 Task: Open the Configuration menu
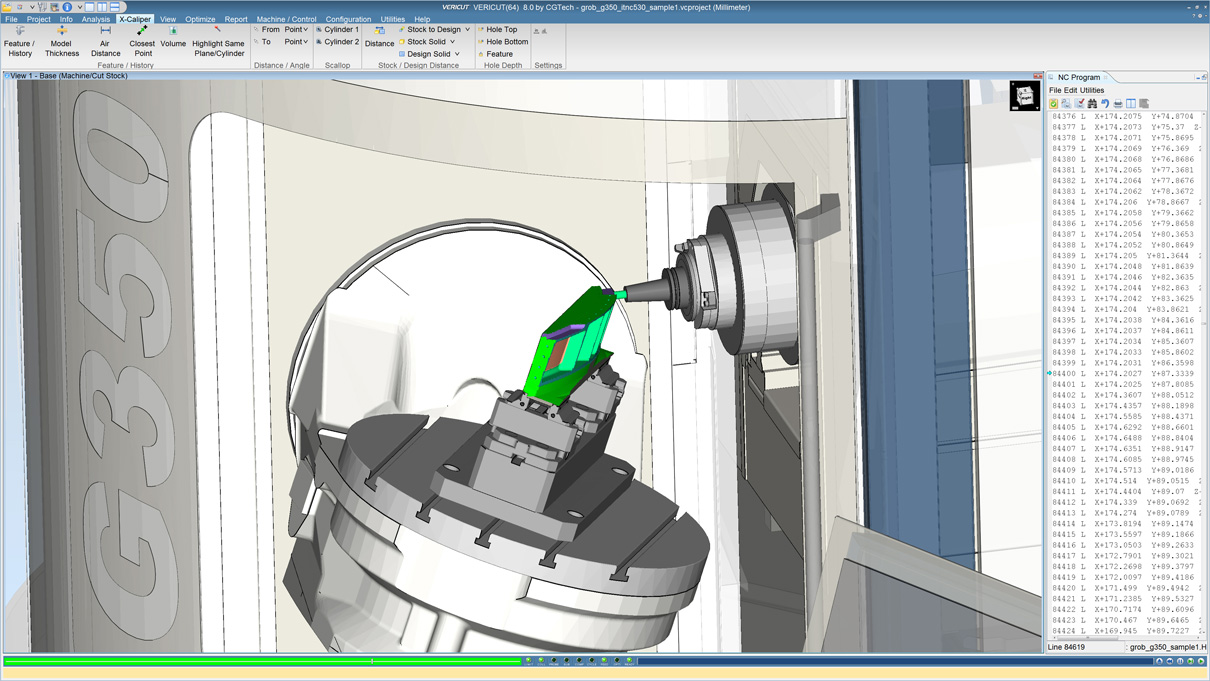(x=348, y=19)
